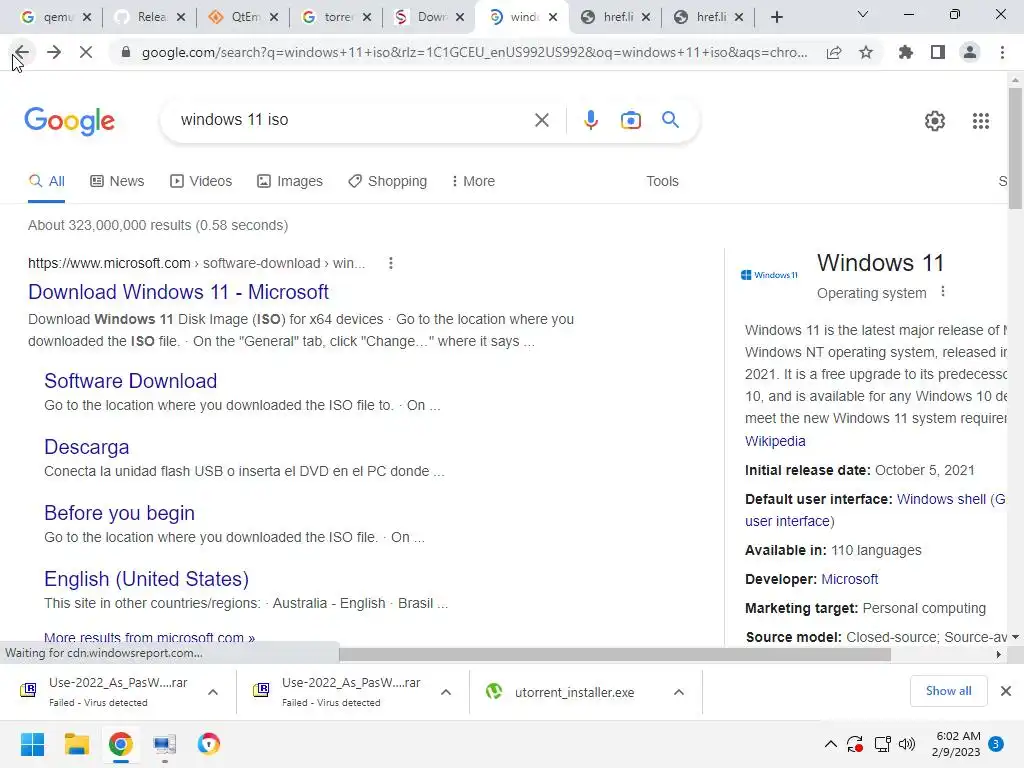Close the downloads bar
Viewport: 1024px width, 768px height.
(1006, 691)
